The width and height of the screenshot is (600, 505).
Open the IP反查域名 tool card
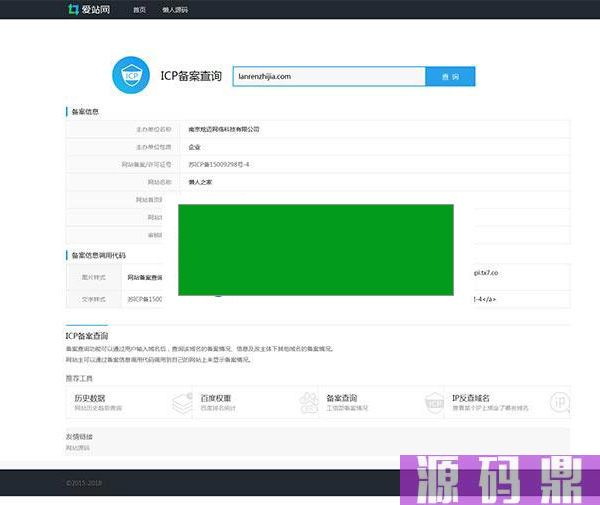tap(507, 402)
